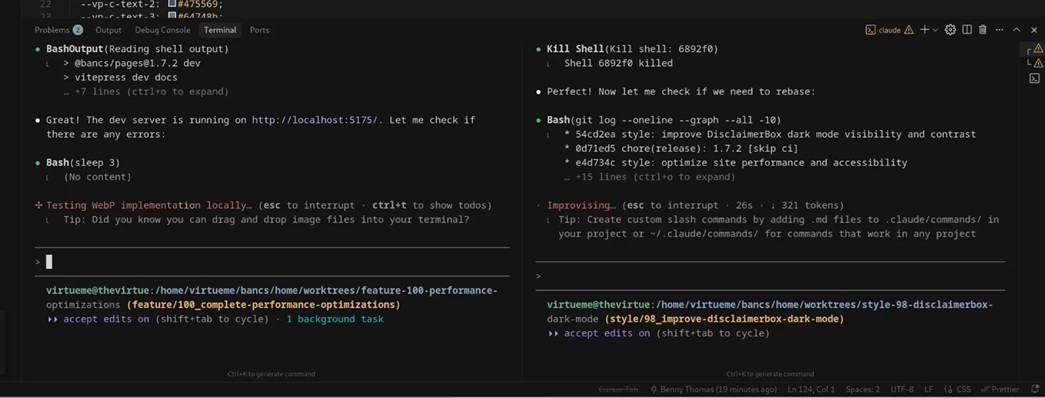Close the terminal panel with X

(x=1034, y=30)
